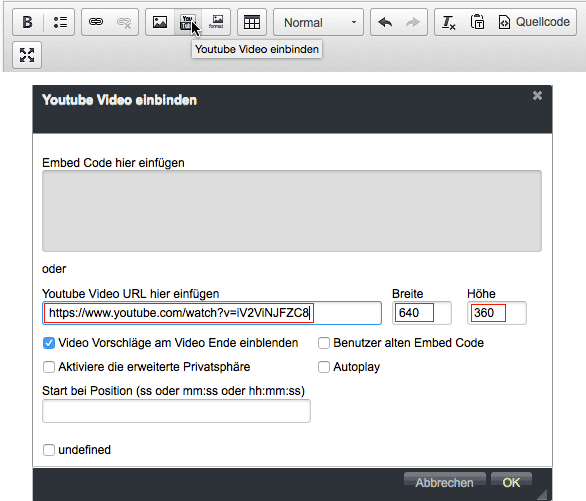
Task: Click the Breite width field
Action: pos(422,313)
